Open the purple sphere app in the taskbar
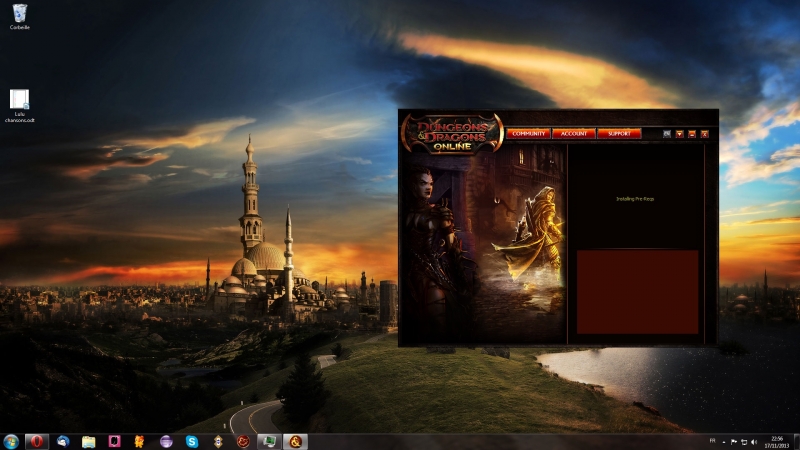The width and height of the screenshot is (800, 450). point(166,441)
